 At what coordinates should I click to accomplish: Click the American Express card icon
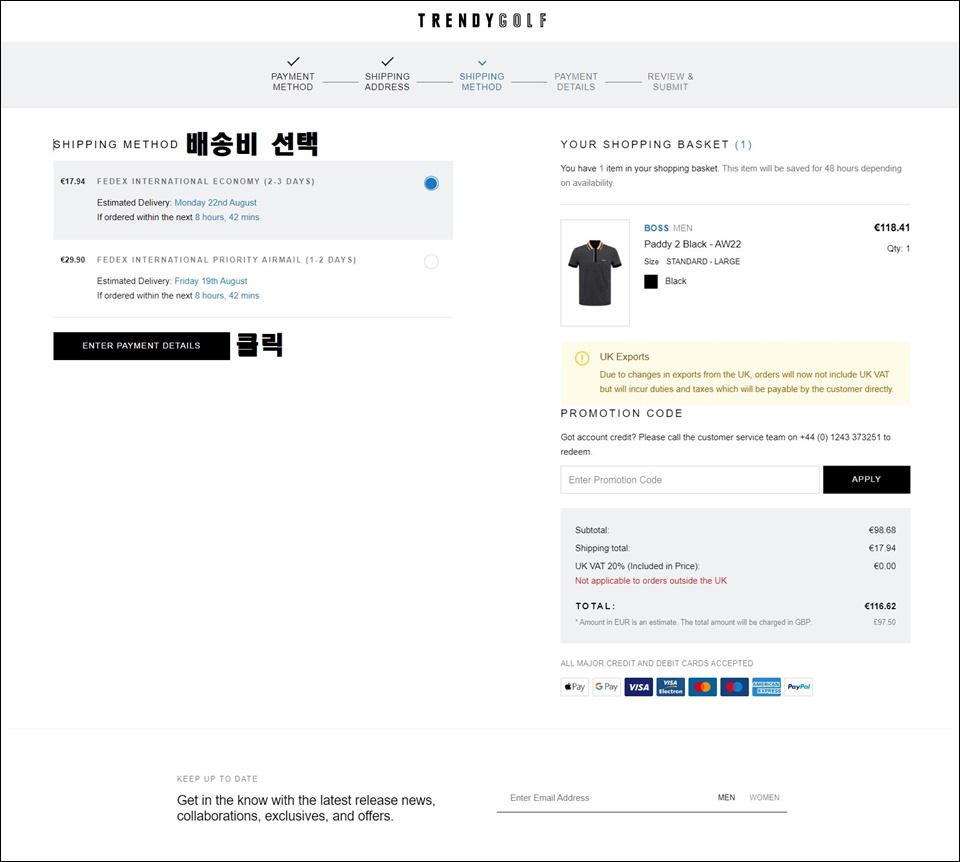click(766, 687)
